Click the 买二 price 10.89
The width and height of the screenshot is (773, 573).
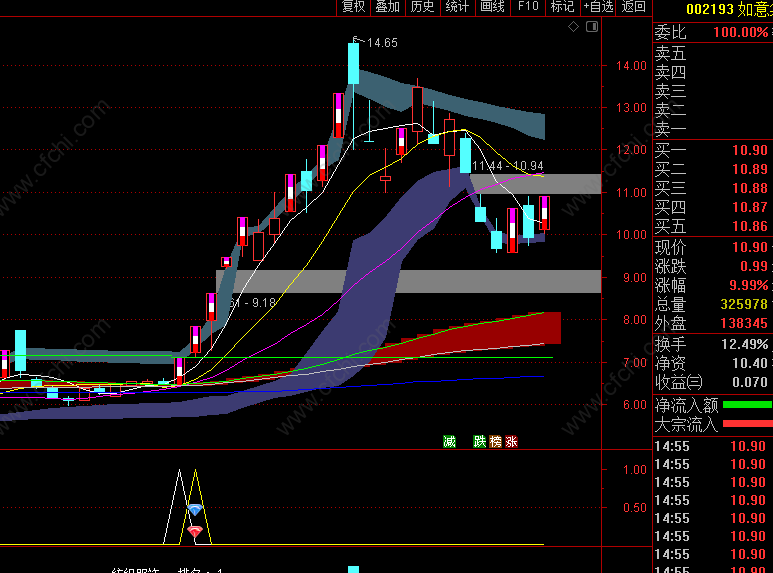[750, 169]
